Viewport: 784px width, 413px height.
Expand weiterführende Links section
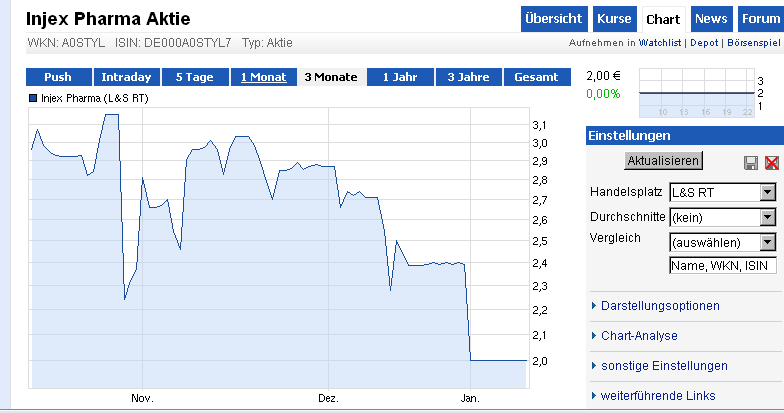(657, 396)
